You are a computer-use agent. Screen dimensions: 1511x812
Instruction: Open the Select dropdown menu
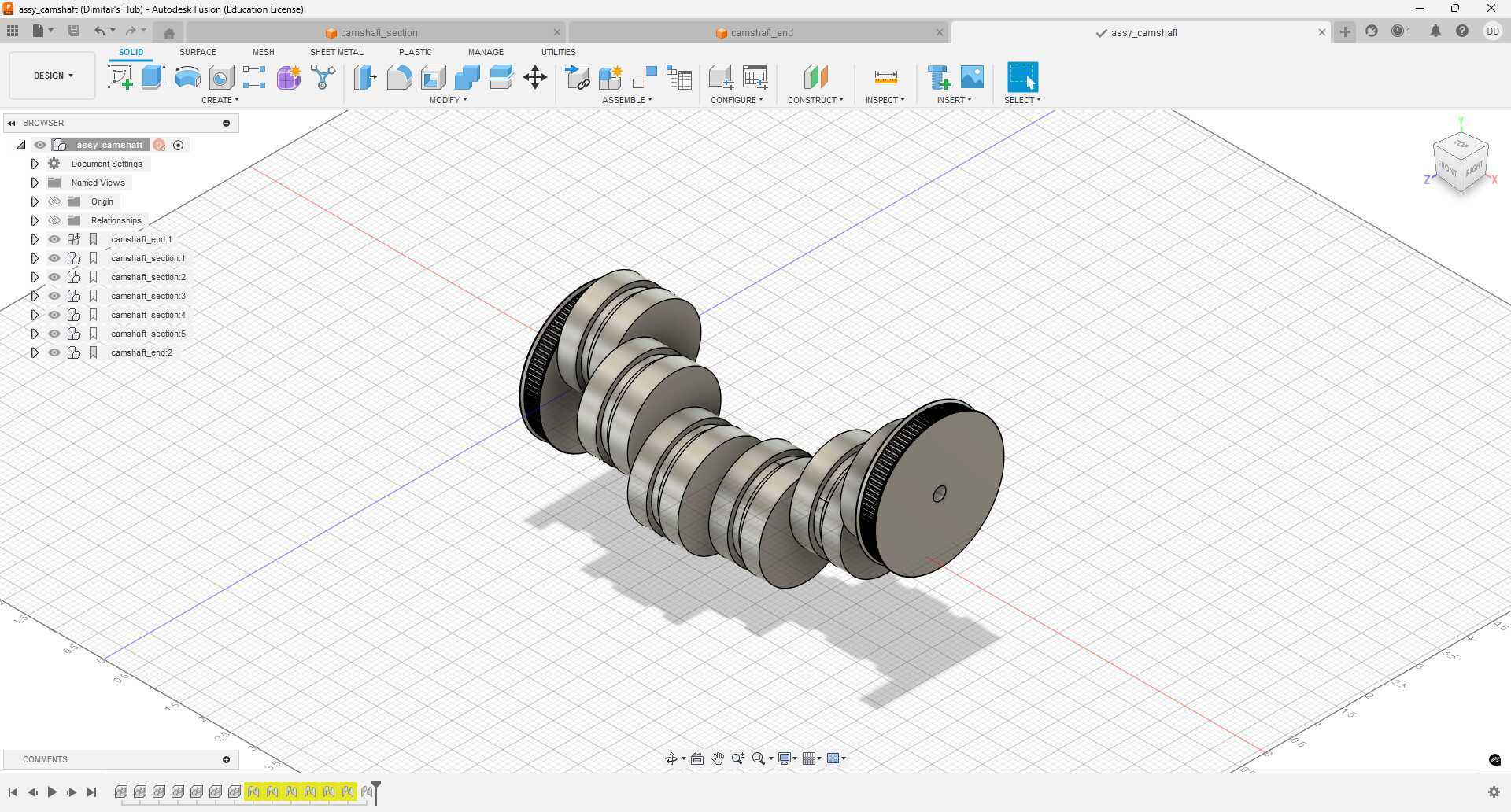click(1021, 99)
